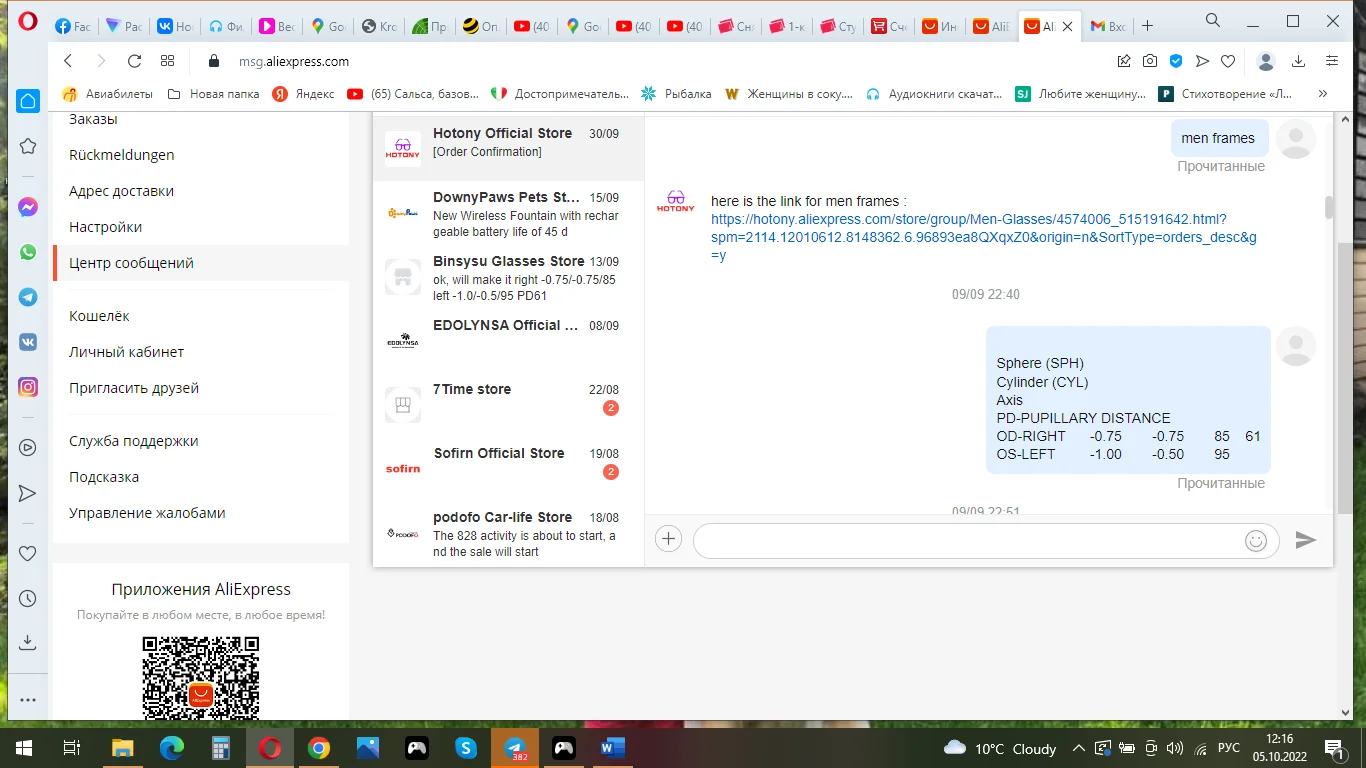Open the Яндекс bookmark
1366x768 pixels.
[x=304, y=94]
